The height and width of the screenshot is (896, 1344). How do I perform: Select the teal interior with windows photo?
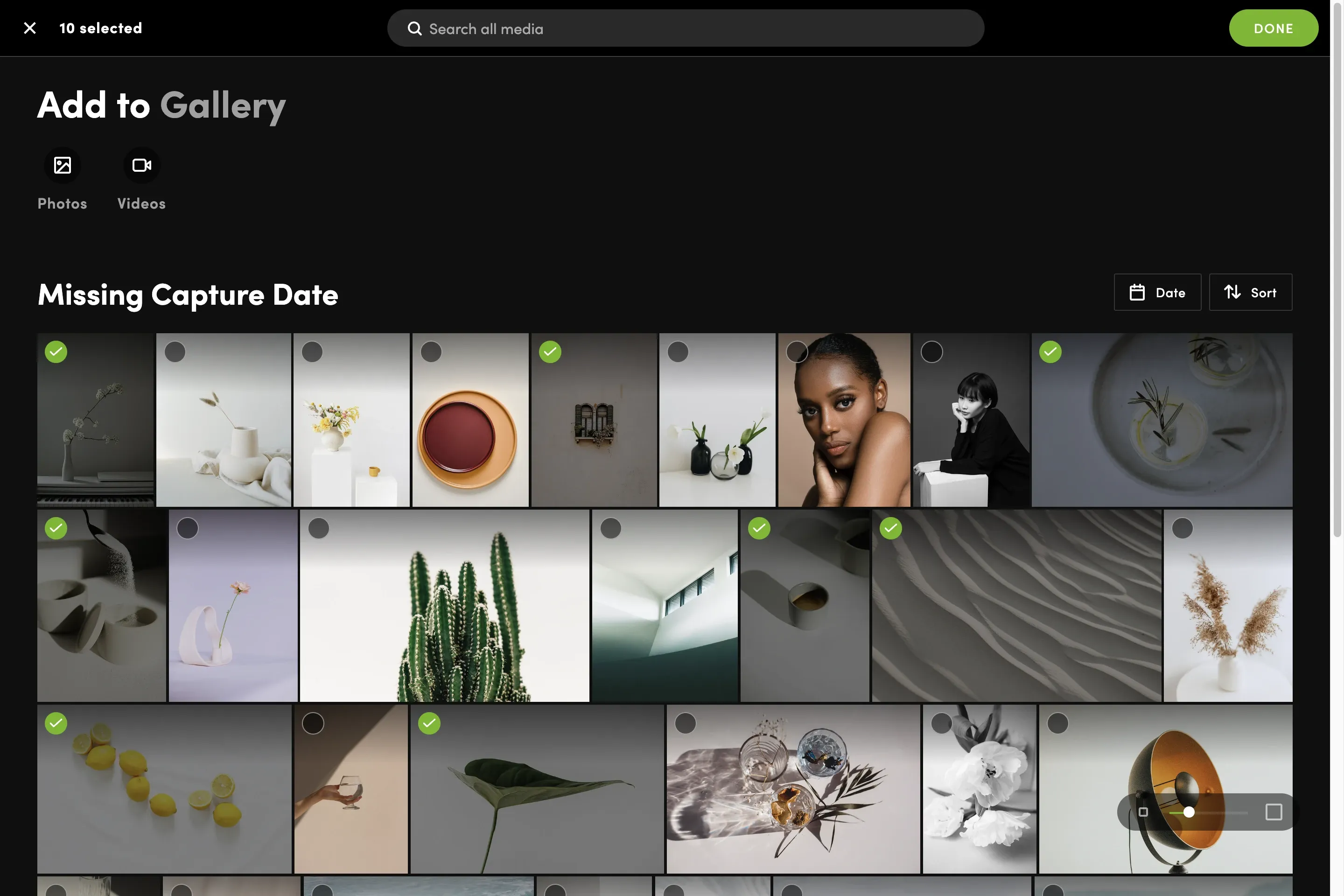click(610, 529)
